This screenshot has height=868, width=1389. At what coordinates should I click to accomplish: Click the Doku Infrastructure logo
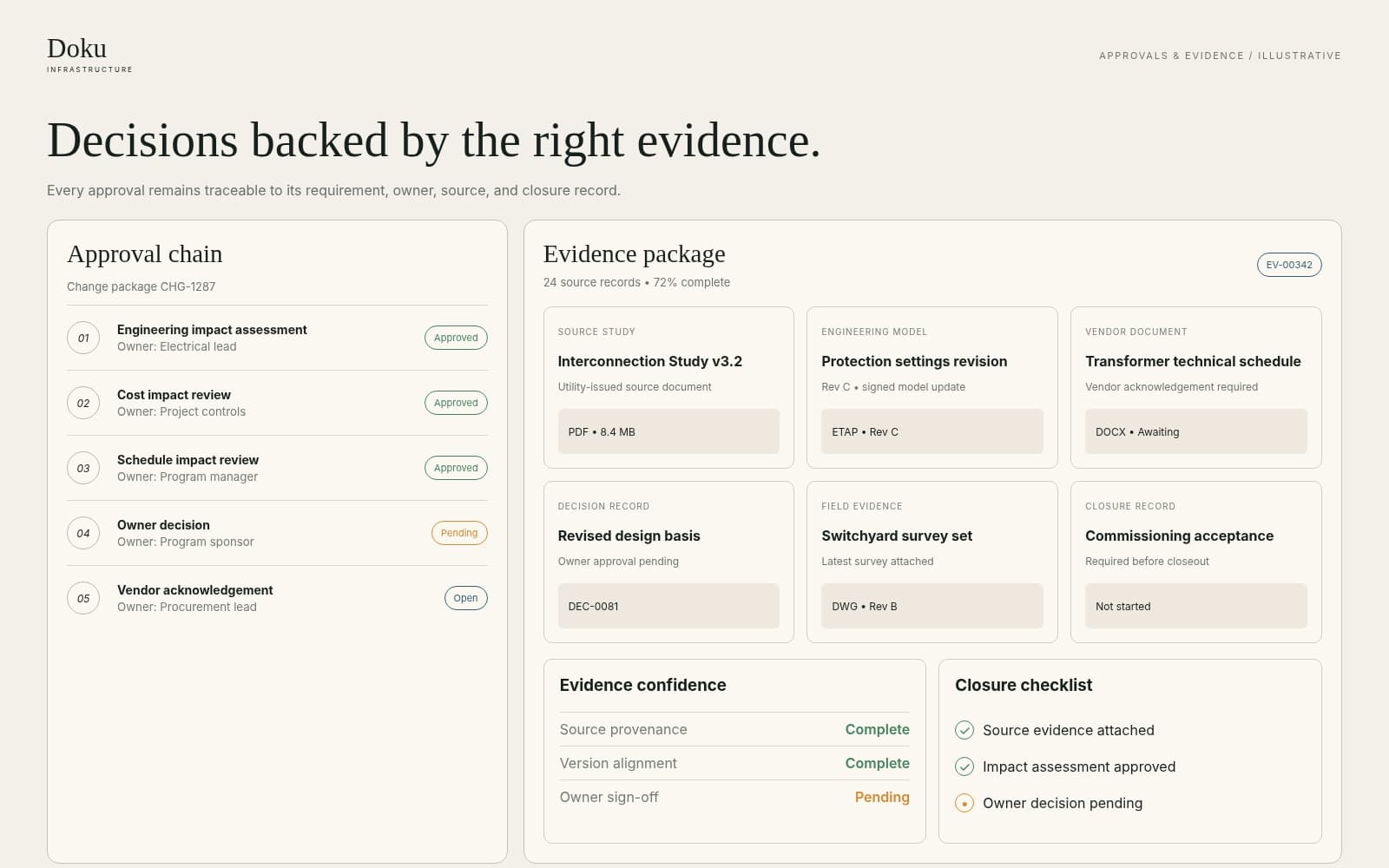(89, 54)
